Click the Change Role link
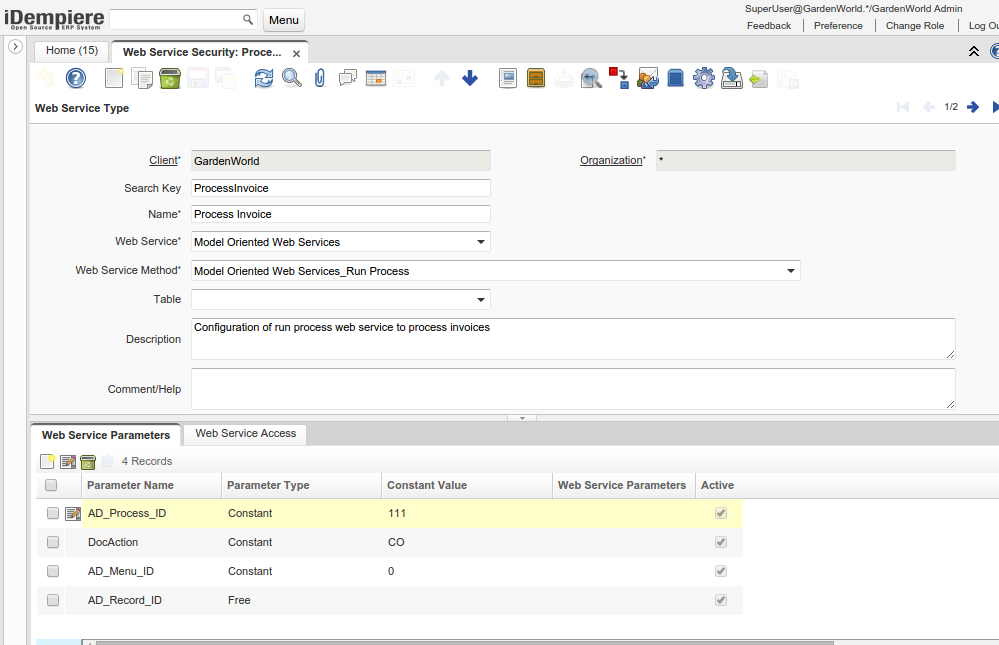 tap(914, 26)
